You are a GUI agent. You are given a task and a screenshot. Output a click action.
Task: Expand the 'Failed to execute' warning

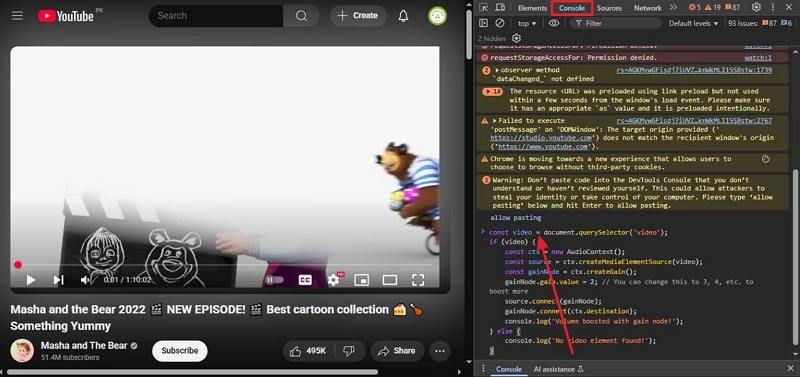[x=495, y=121]
